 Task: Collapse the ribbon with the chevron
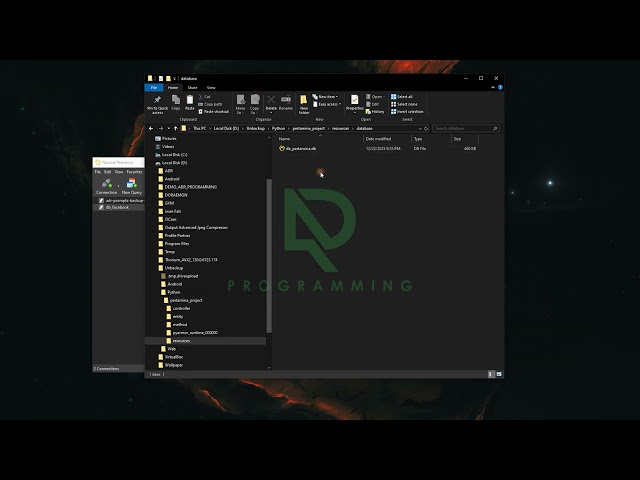493,87
